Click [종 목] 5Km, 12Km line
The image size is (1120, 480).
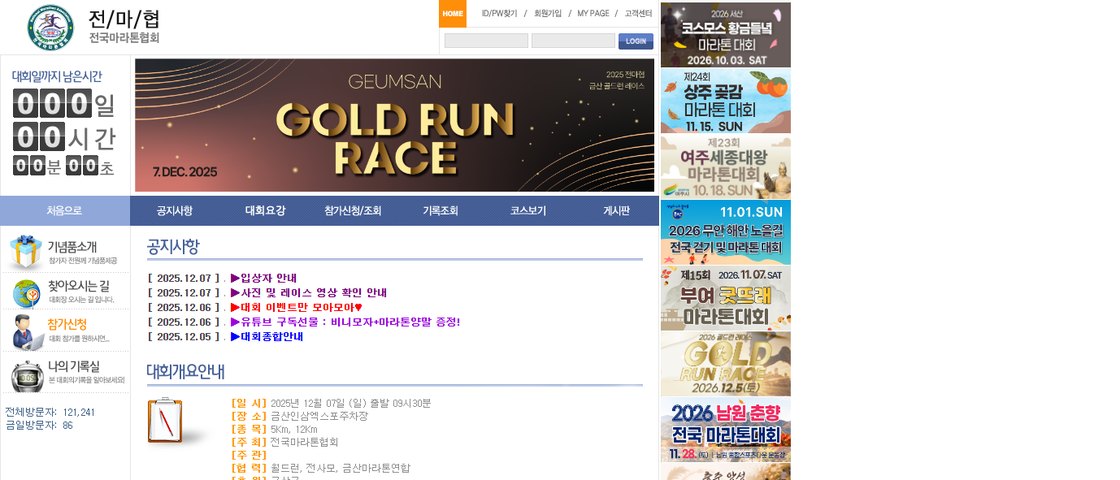(274, 429)
